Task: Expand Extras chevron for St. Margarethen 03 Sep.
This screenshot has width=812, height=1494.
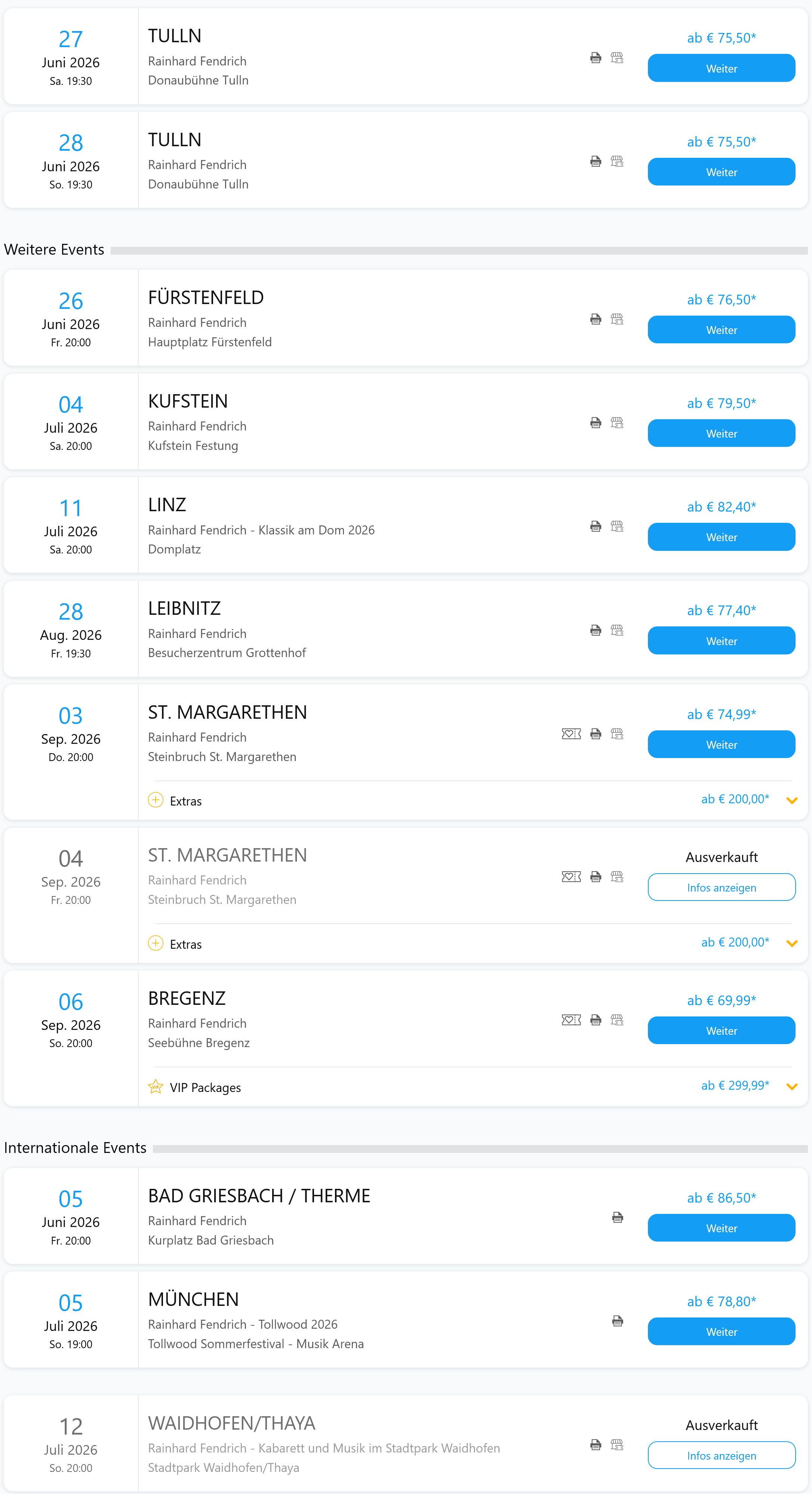Action: 792,800
